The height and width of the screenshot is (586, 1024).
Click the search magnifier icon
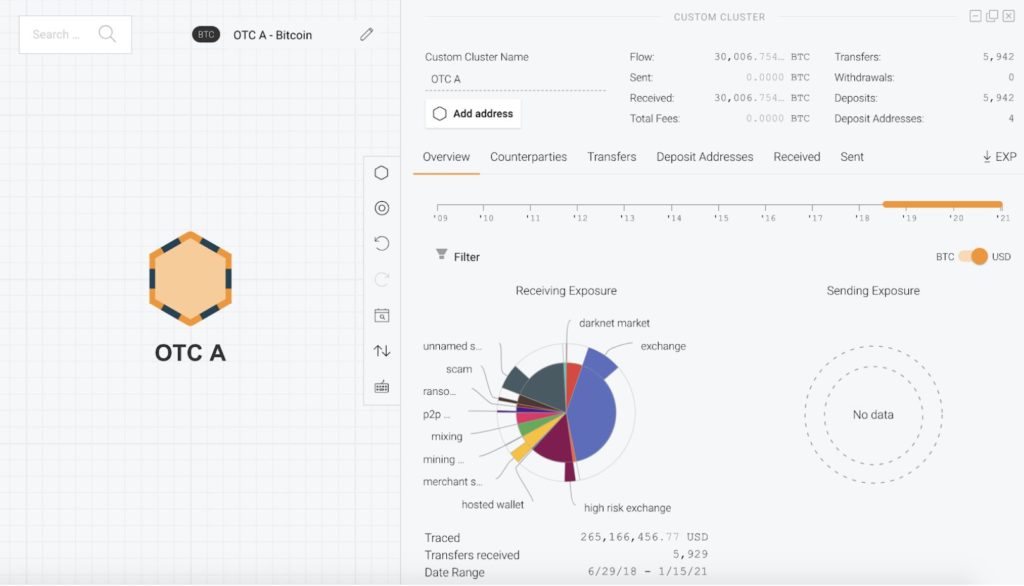point(107,34)
